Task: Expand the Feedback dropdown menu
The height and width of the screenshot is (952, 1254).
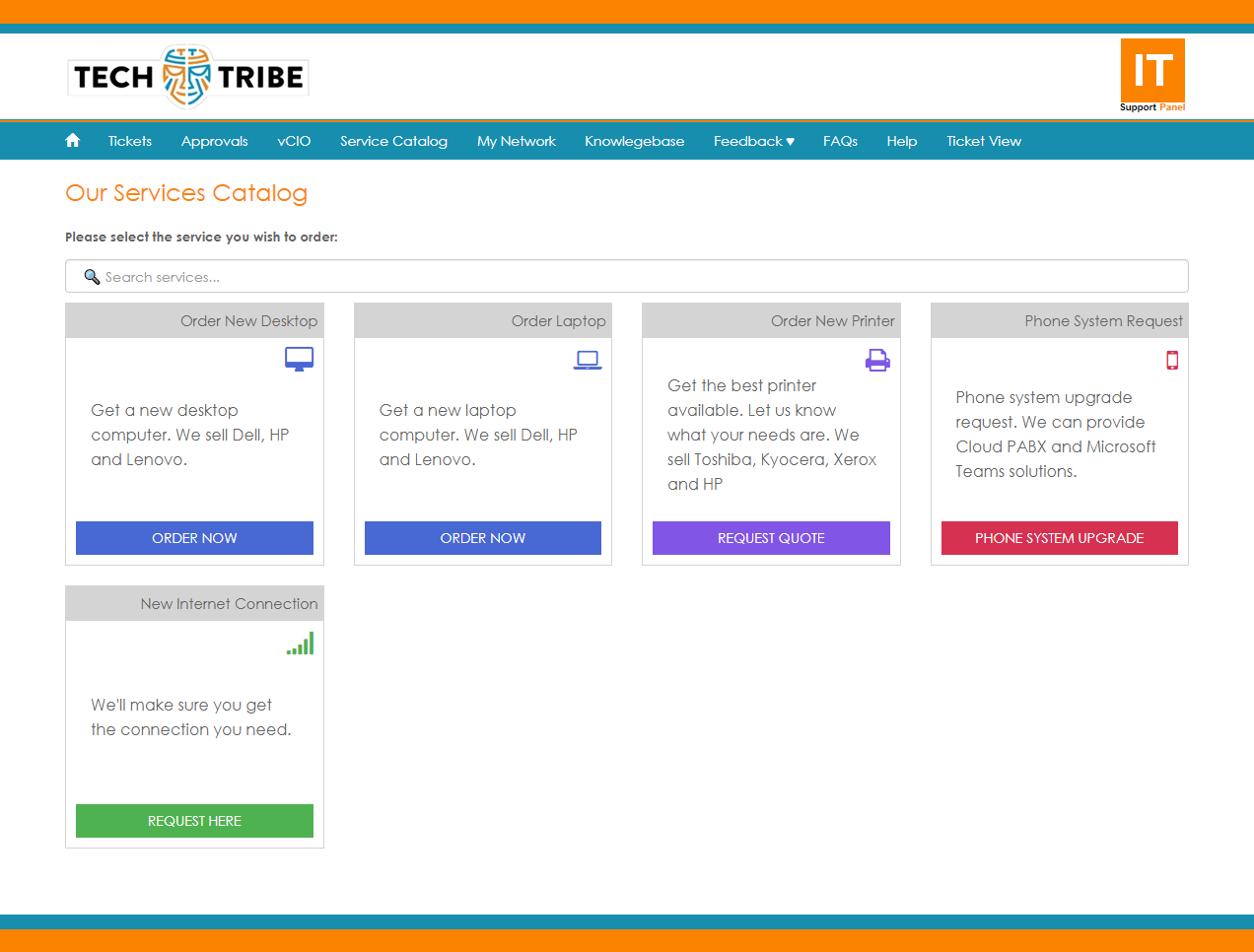Action: click(753, 140)
